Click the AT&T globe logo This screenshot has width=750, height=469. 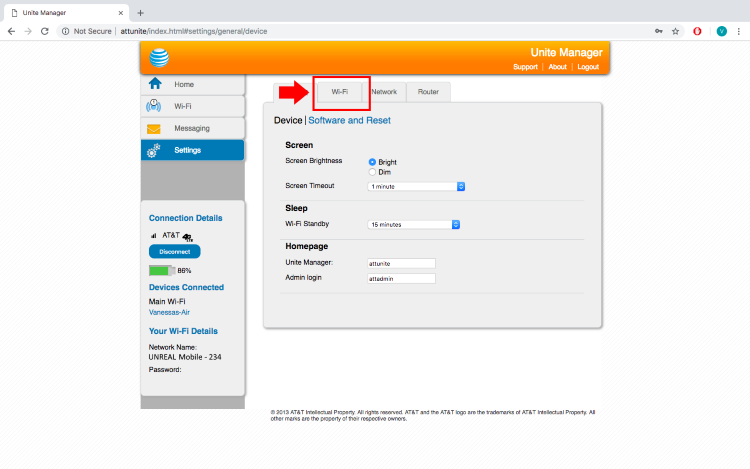[159, 58]
